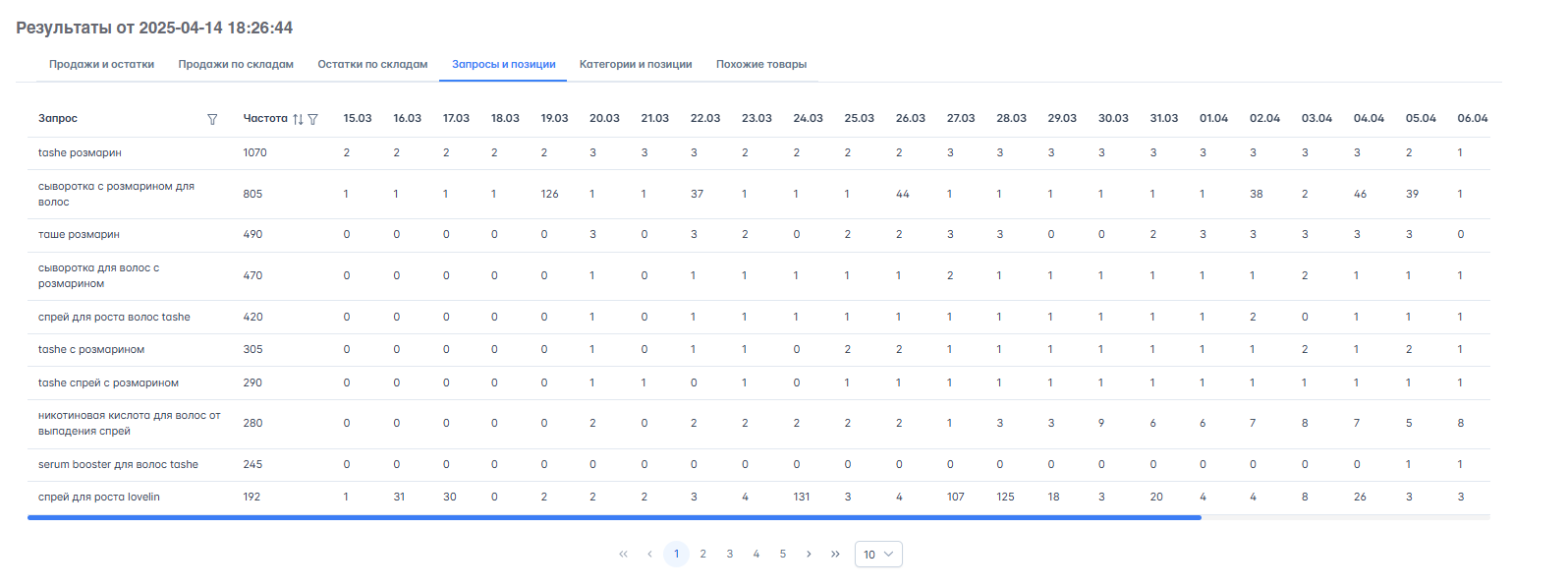Switch to the Категории и позиции tab
This screenshot has width=1568, height=588.
click(636, 64)
